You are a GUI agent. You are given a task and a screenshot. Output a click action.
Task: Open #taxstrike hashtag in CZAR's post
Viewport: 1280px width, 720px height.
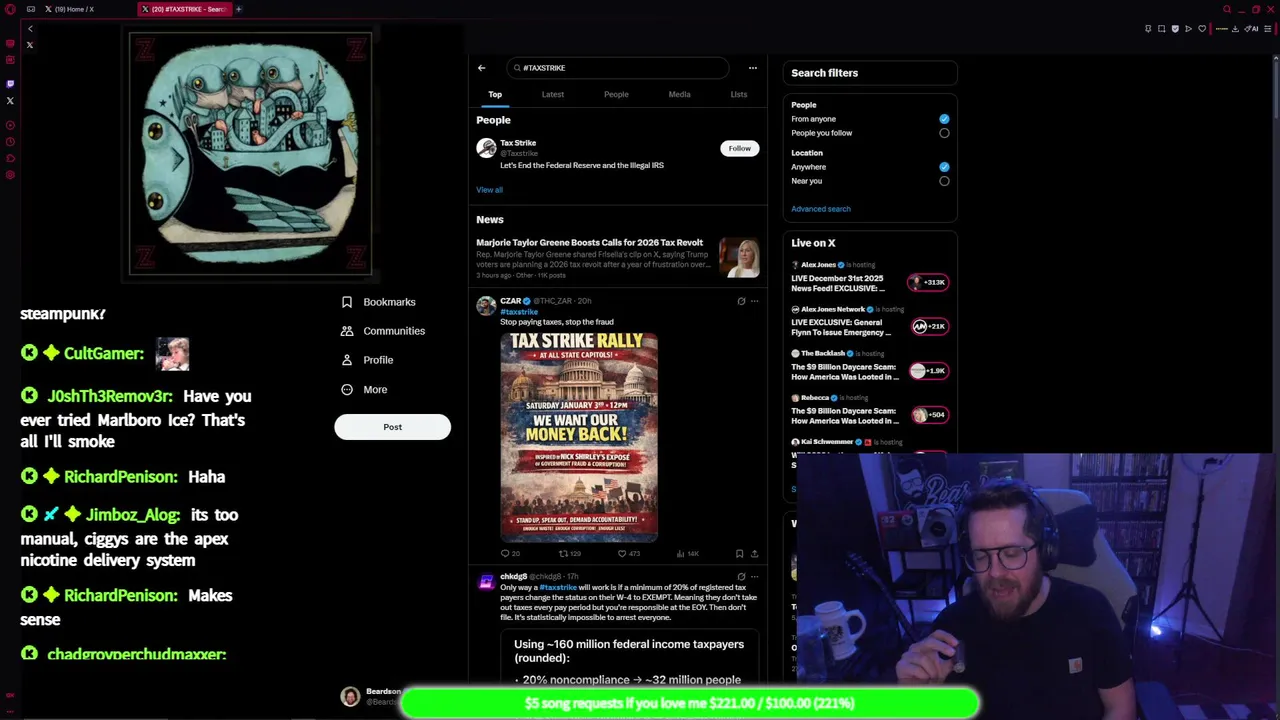519,312
